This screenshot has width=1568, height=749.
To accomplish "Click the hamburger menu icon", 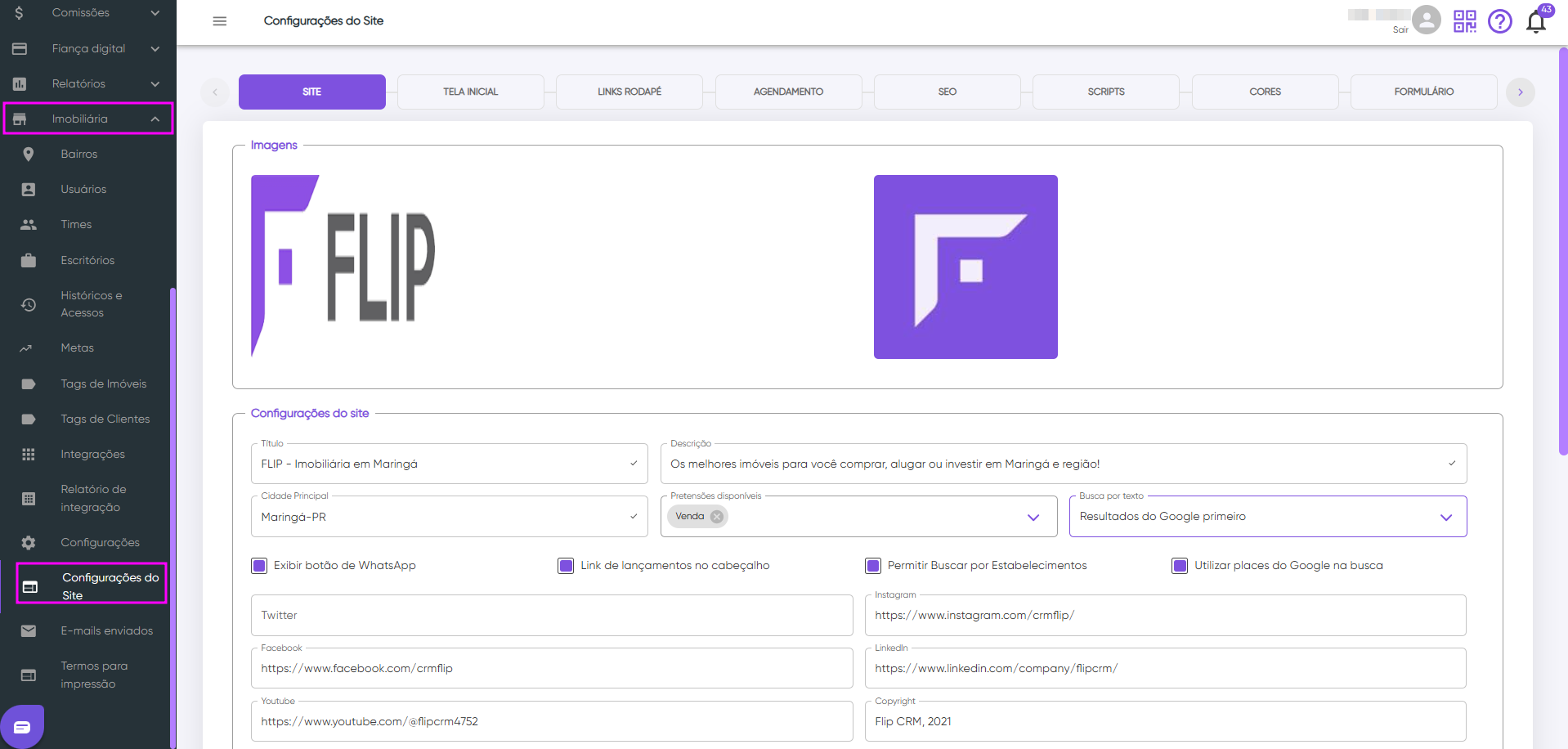I will click(219, 21).
